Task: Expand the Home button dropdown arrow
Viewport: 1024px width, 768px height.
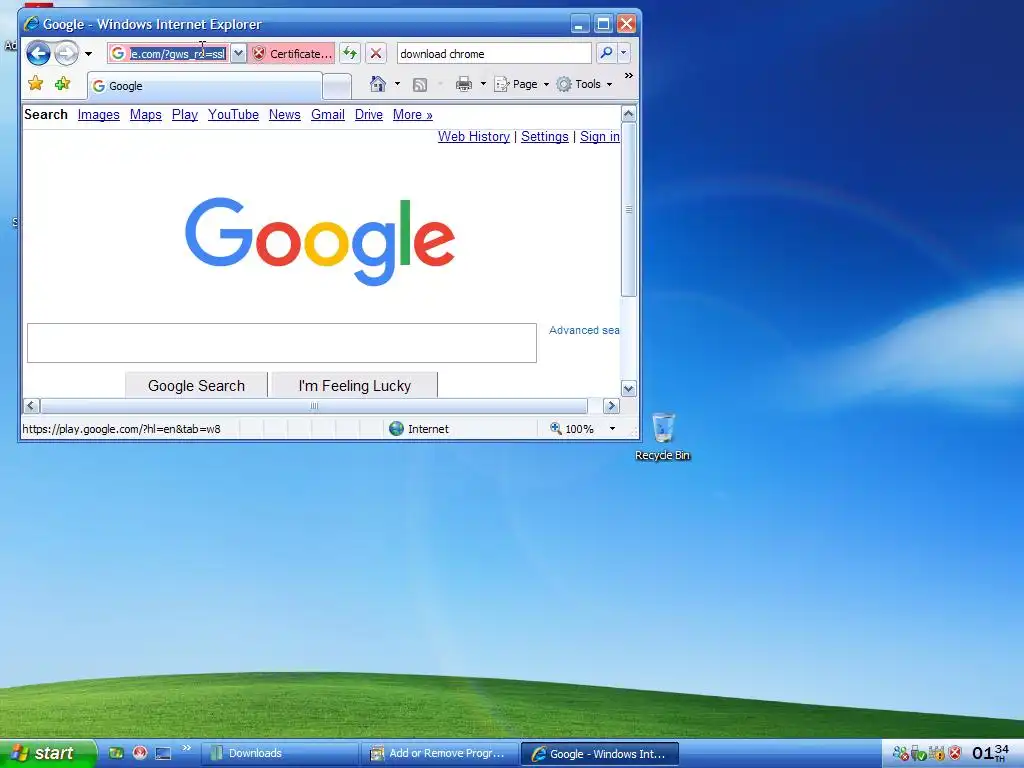Action: click(397, 84)
